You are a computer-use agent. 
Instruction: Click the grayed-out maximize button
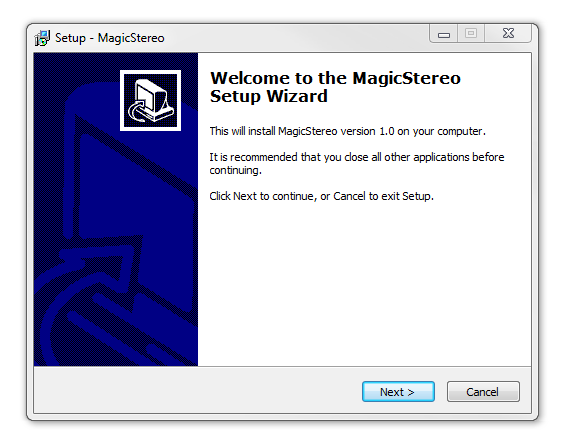[471, 34]
